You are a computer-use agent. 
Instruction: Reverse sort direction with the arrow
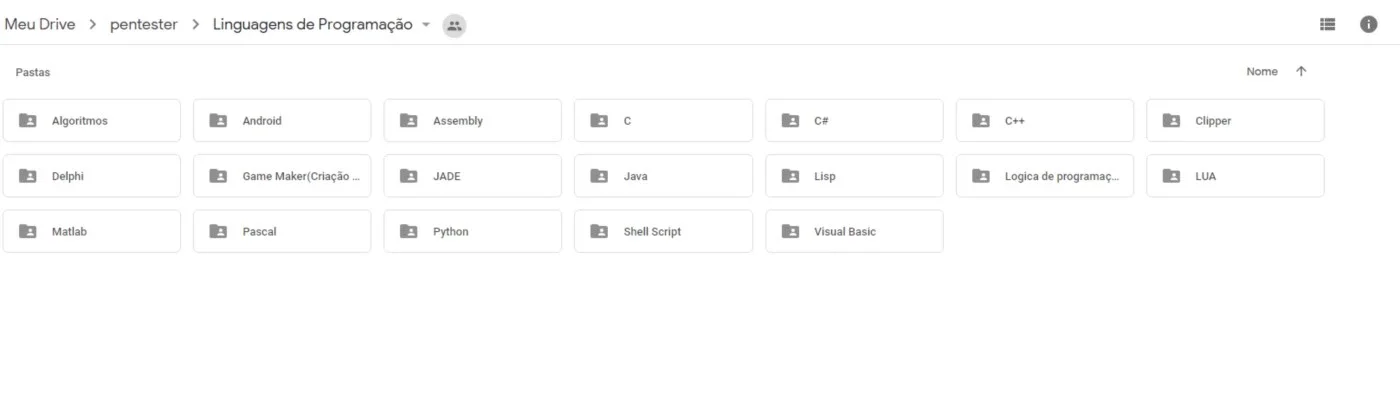[x=1301, y=72]
